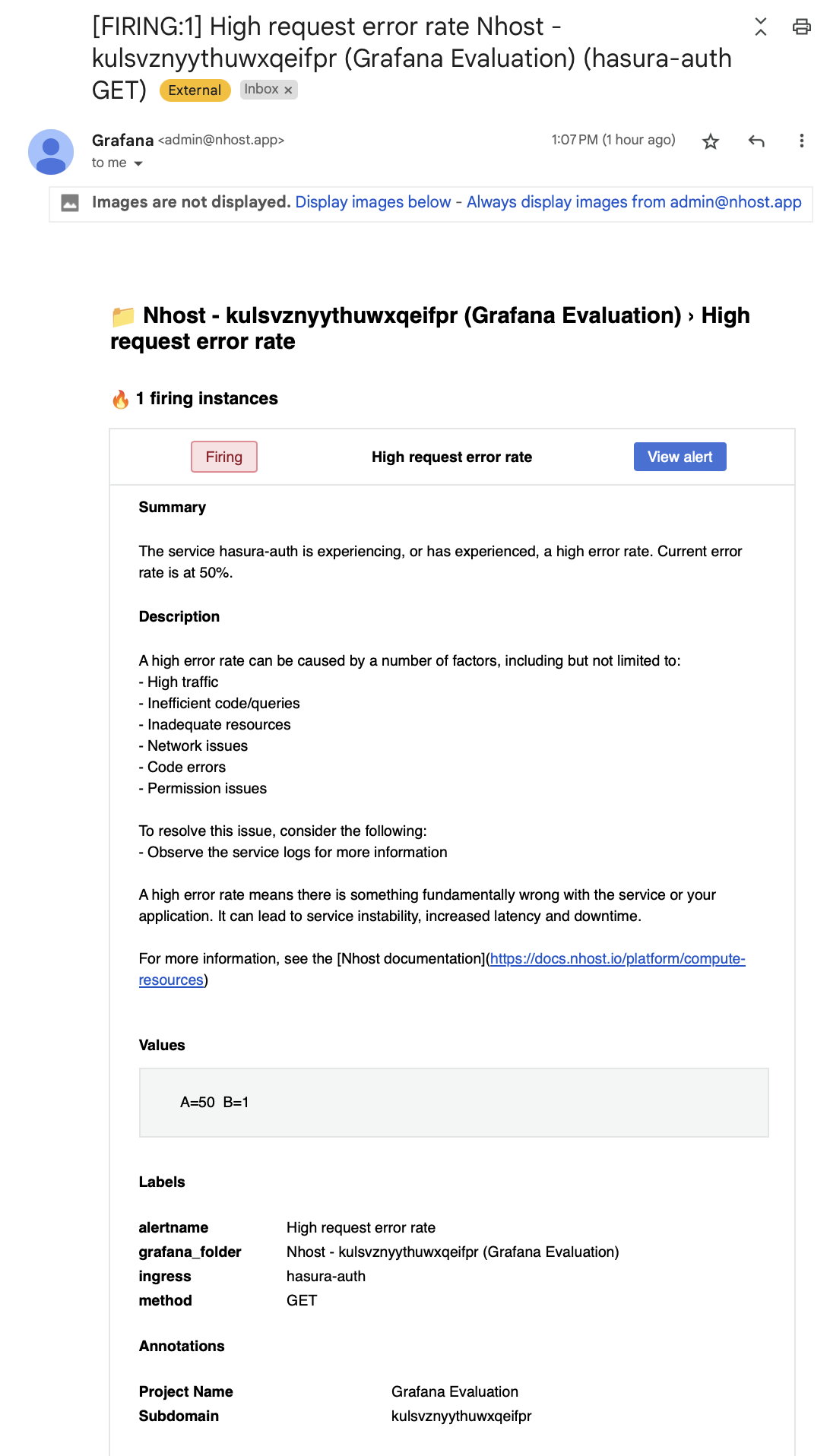This screenshot has height=1456, width=830.
Task: Click the Grafana sender name
Action: pos(122,141)
